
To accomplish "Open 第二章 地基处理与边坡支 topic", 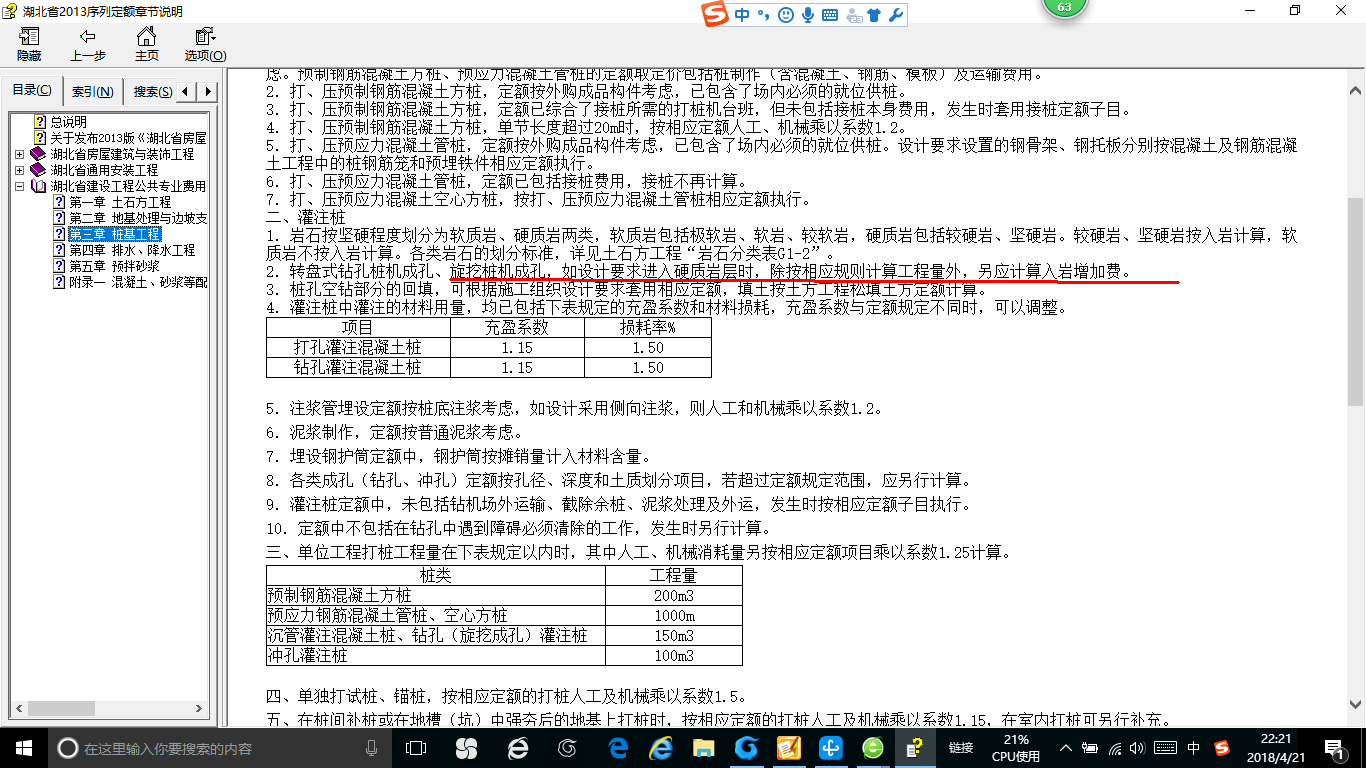I will pyautogui.click(x=137, y=218).
